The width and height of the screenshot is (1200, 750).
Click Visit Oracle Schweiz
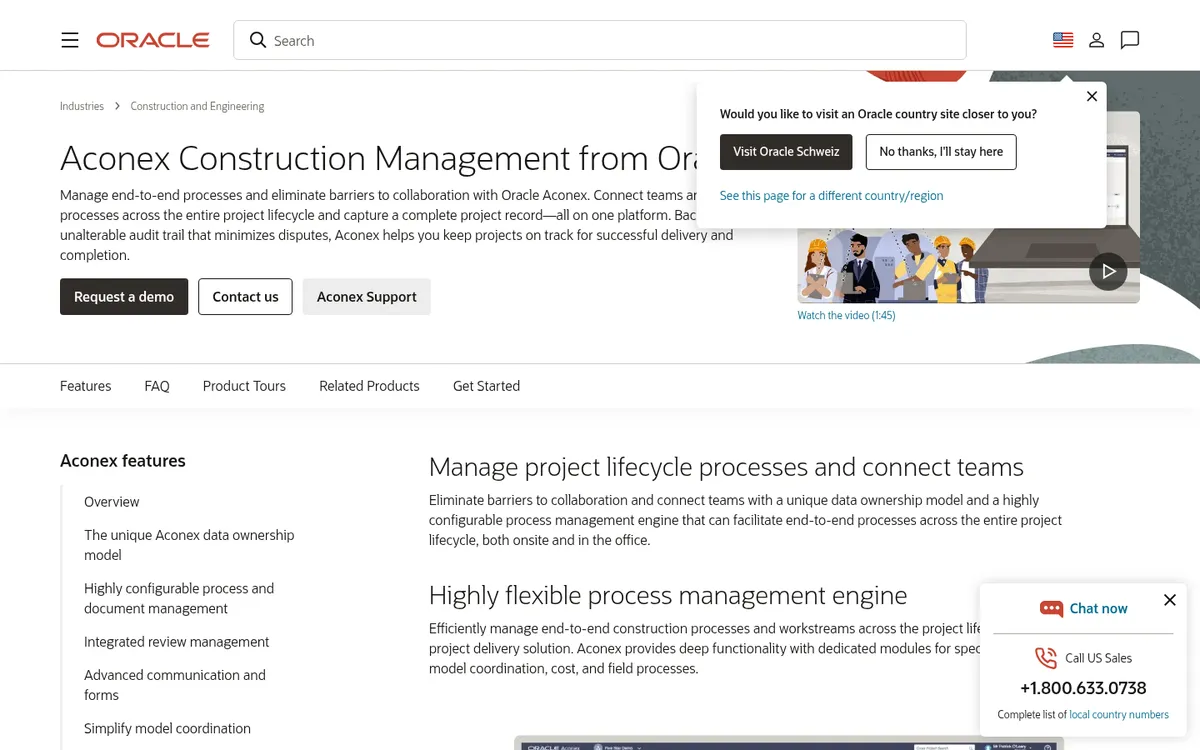[786, 152]
